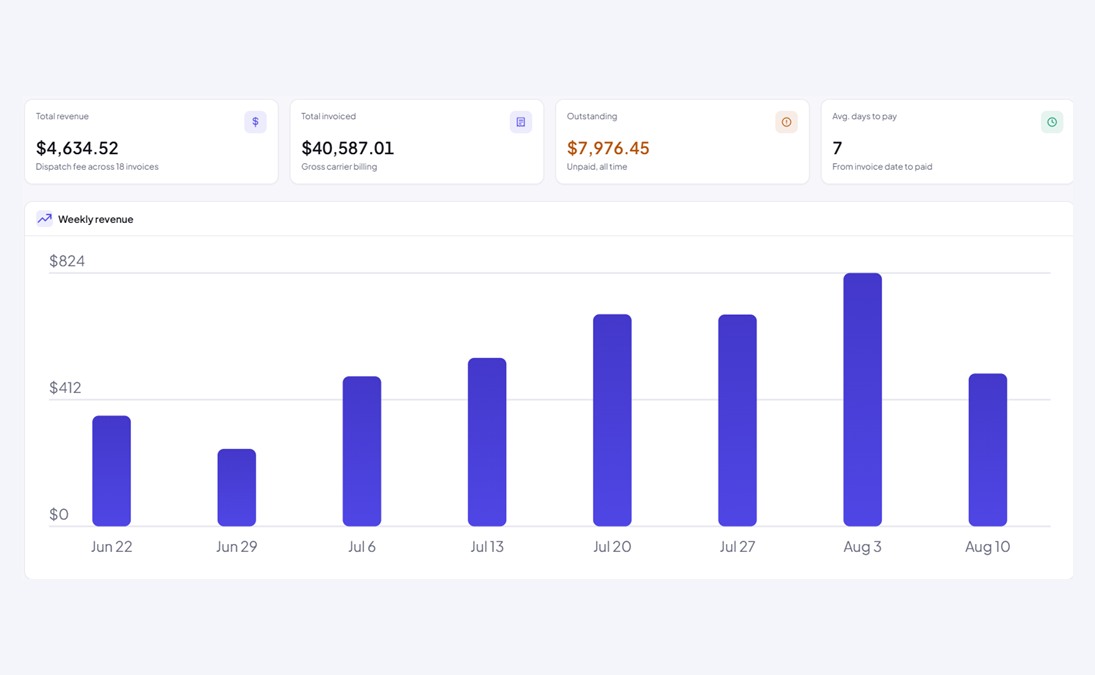
Task: Click the $4,634.52 total revenue value
Action: (x=78, y=148)
